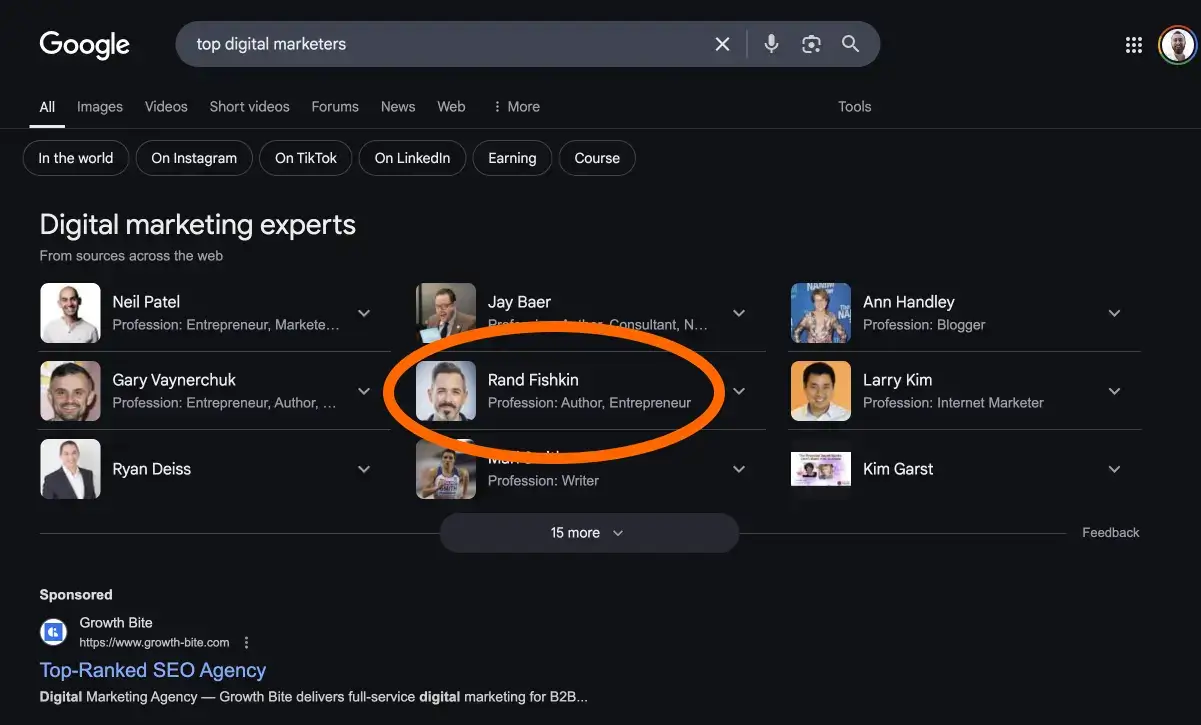1201x725 pixels.
Task: Select the Kim Garst name
Action: [898, 469]
